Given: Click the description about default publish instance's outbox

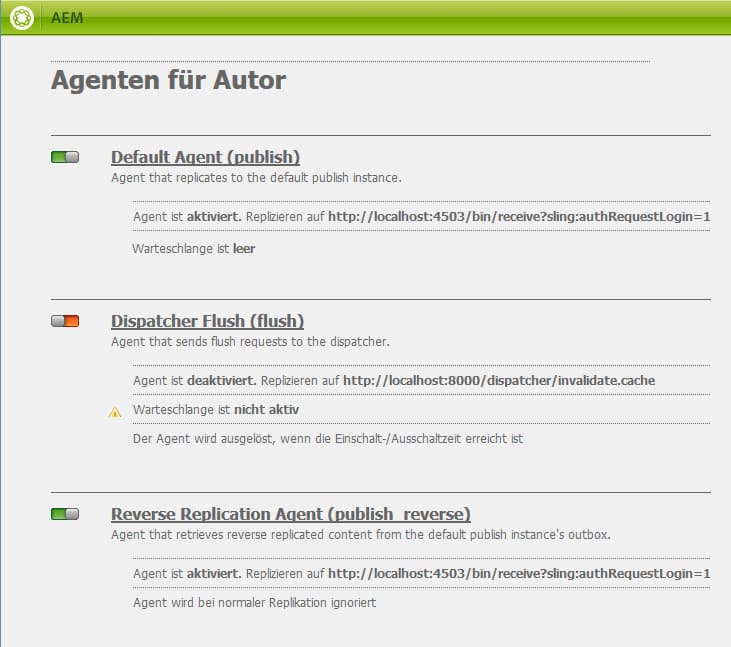Looking at the screenshot, I should (x=361, y=535).
